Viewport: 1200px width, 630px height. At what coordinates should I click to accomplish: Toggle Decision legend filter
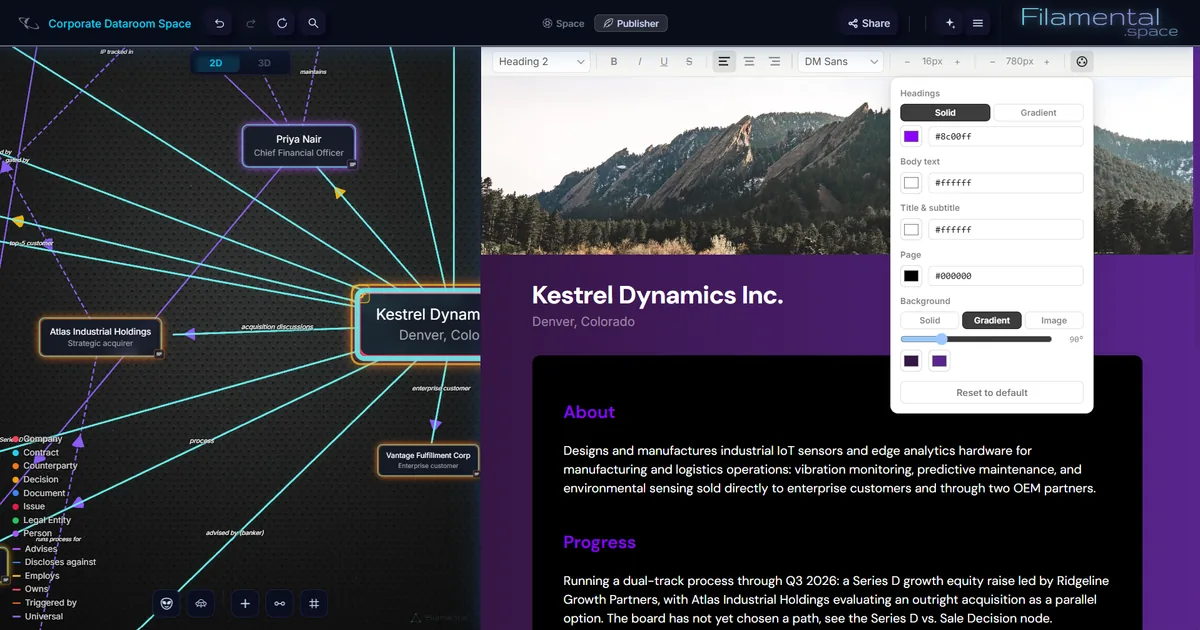point(35,480)
